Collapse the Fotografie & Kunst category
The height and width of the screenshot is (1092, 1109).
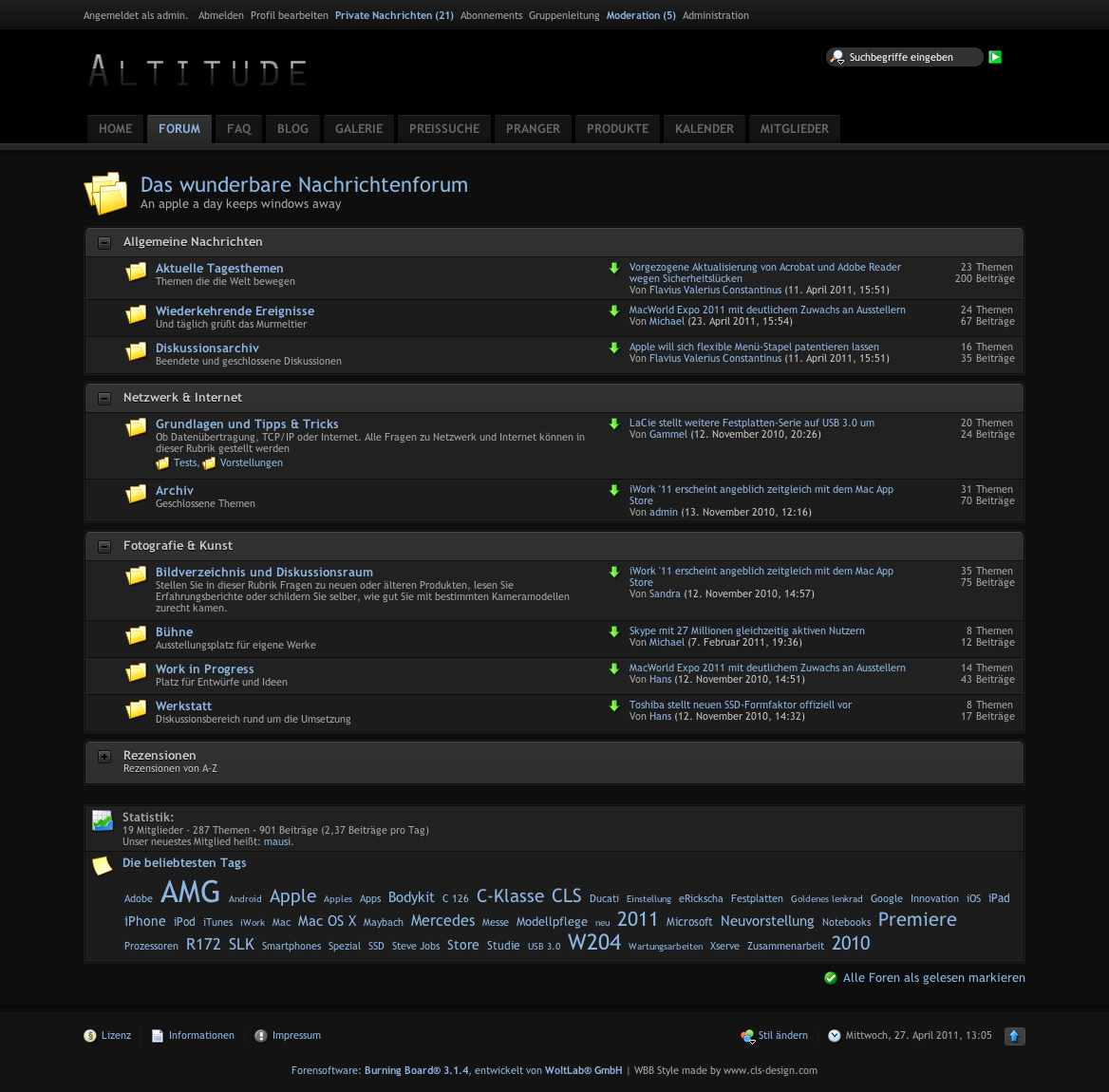point(104,547)
